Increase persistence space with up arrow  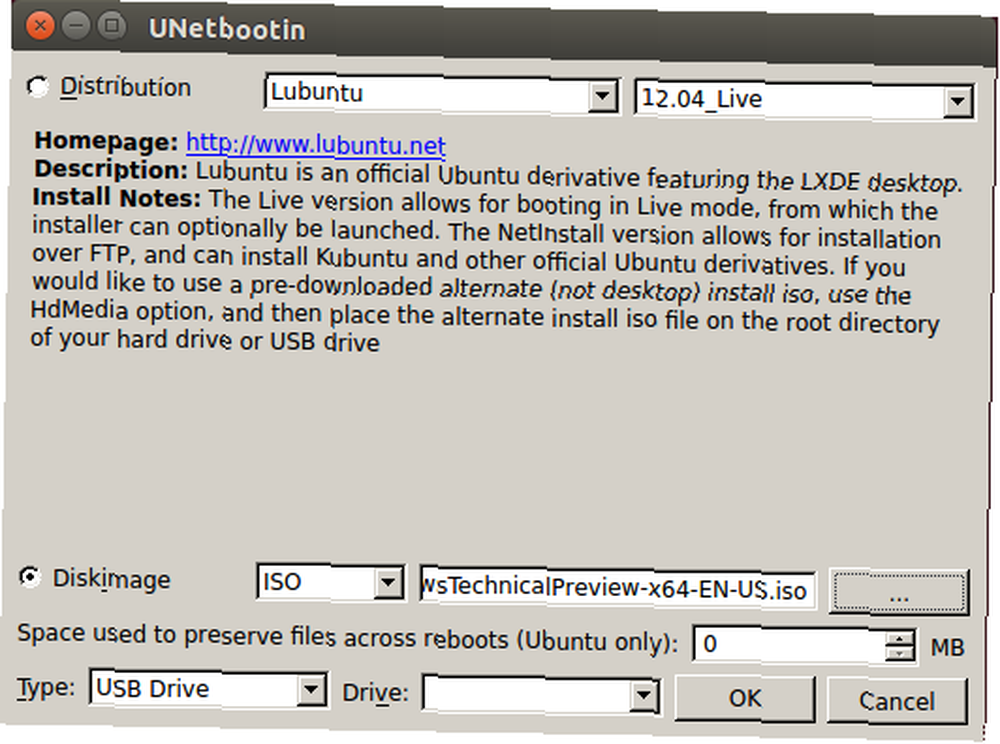pos(900,639)
